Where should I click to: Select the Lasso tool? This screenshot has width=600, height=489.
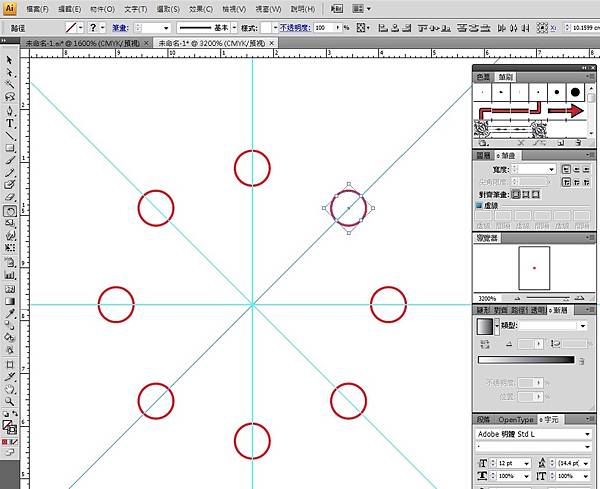10,97
